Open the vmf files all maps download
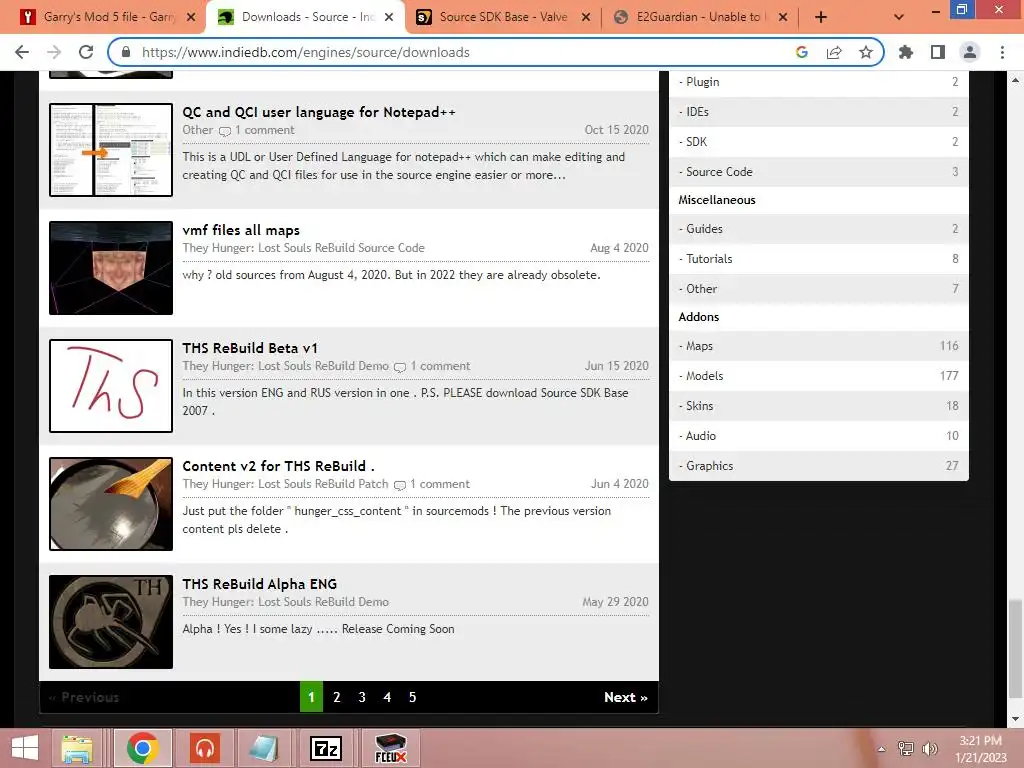Image resolution: width=1024 pixels, height=768 pixels. pyautogui.click(x=241, y=230)
